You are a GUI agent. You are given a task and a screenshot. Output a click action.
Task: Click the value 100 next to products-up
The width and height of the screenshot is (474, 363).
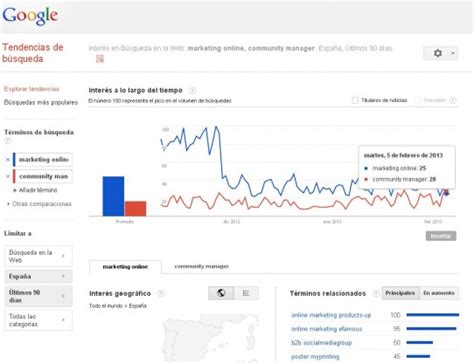click(395, 315)
